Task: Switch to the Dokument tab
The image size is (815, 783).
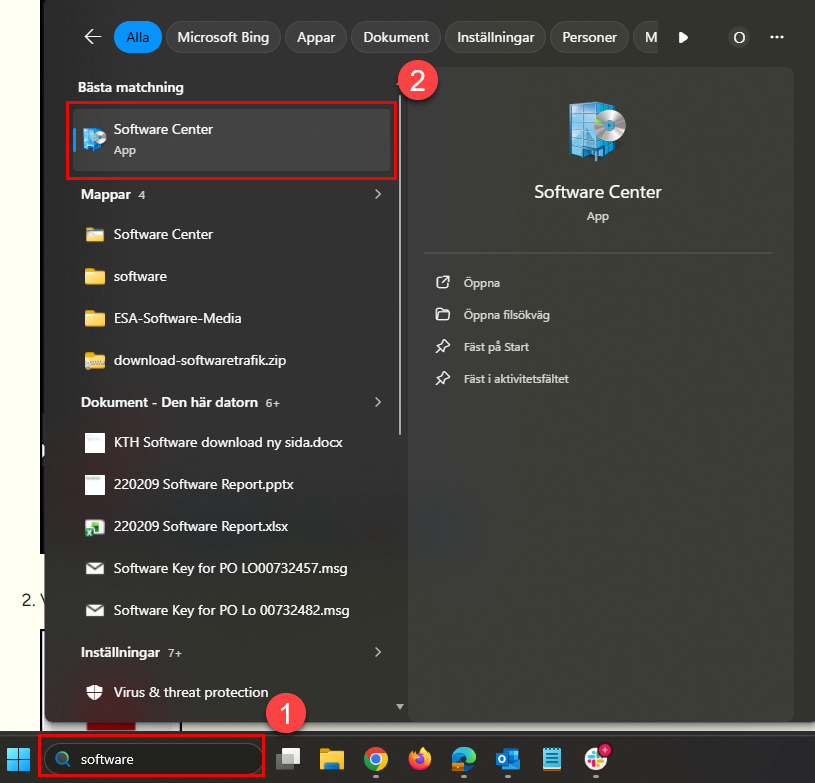Action: click(x=396, y=37)
